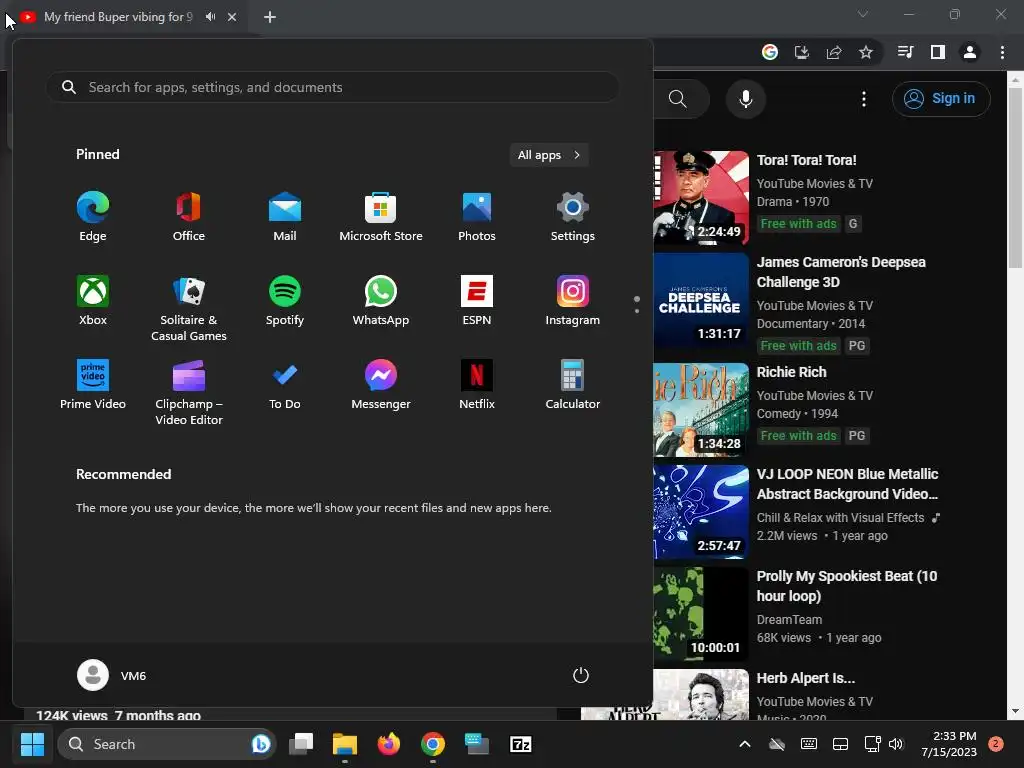The width and height of the screenshot is (1024, 768).
Task: Click the Start menu power button
Action: click(x=581, y=675)
